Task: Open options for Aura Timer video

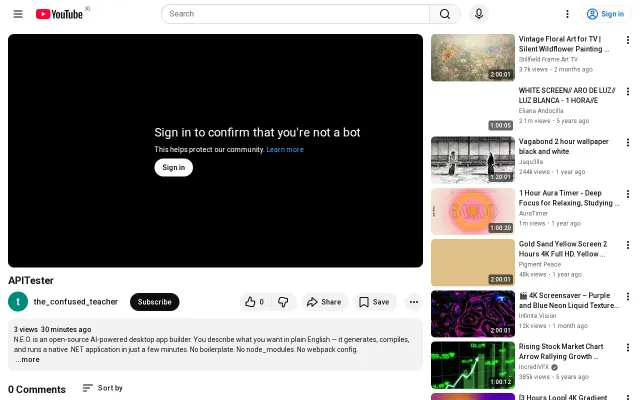Action: tap(628, 194)
